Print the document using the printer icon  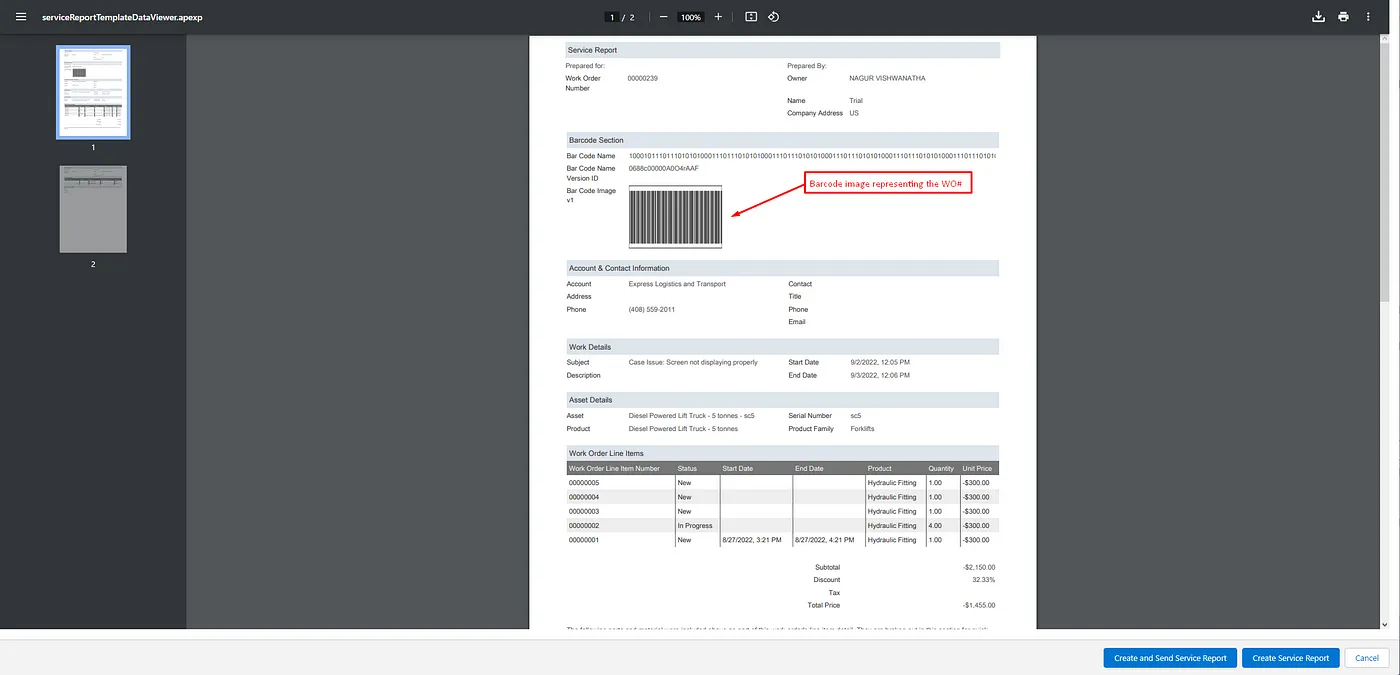[x=1343, y=17]
